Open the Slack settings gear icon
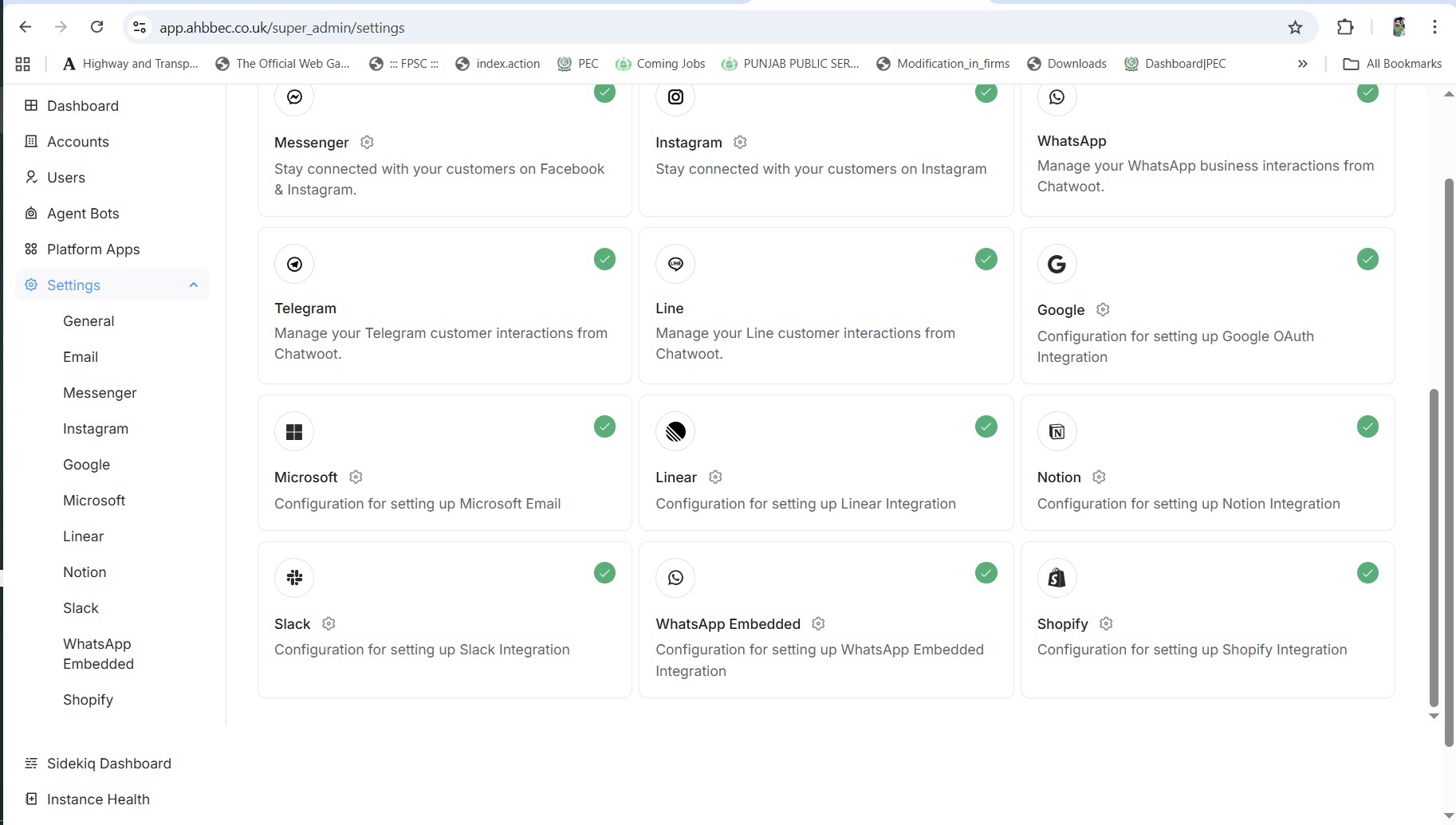 pos(329,623)
